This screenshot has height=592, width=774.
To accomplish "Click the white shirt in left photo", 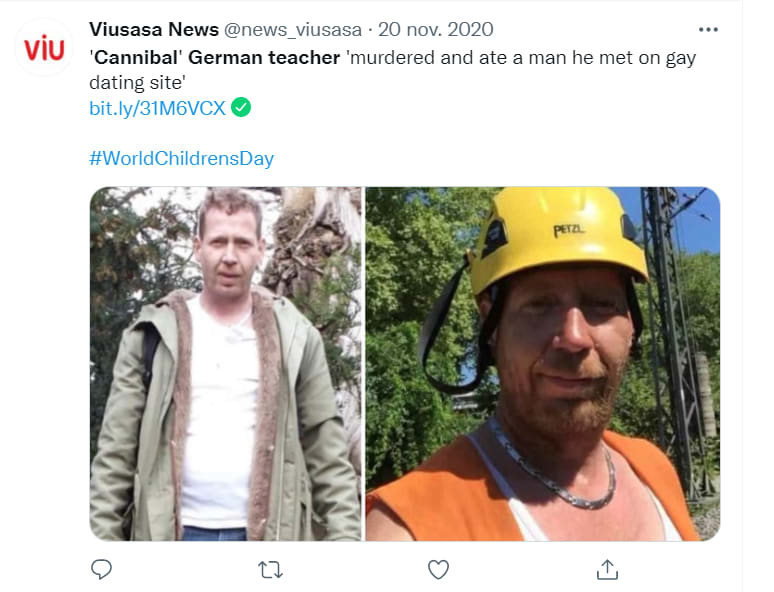I will (220, 412).
